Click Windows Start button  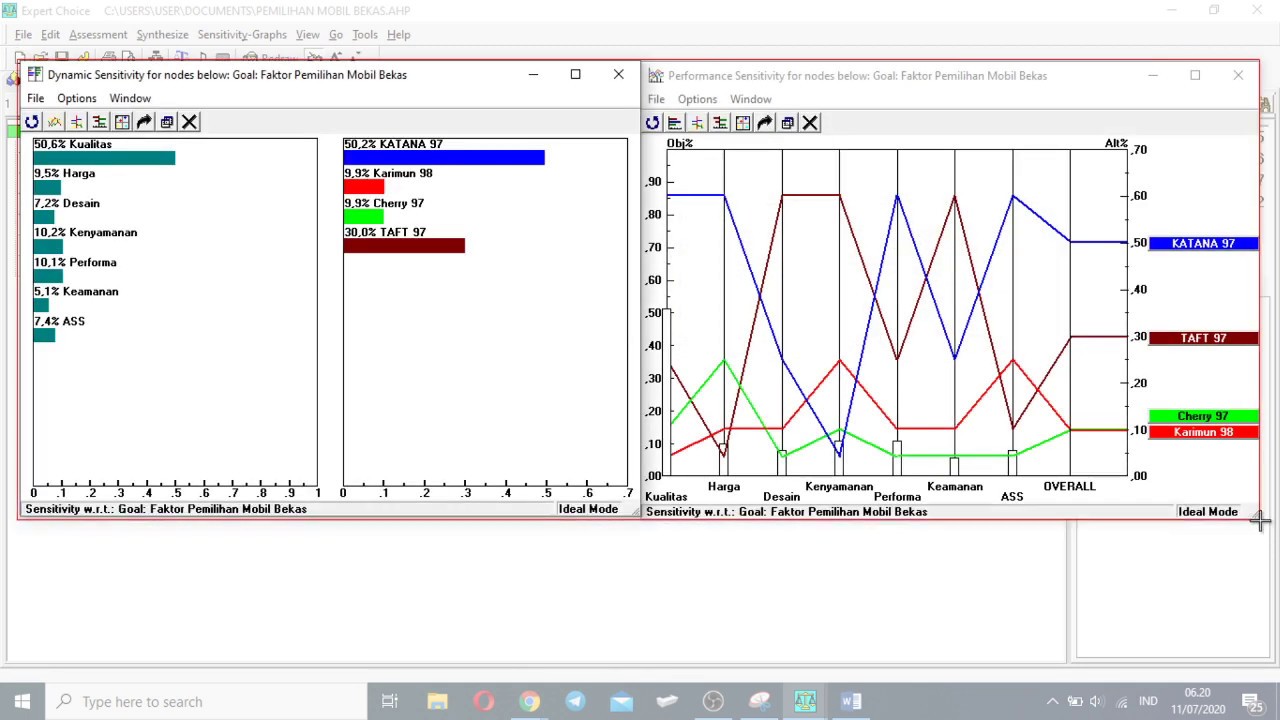tap(22, 702)
